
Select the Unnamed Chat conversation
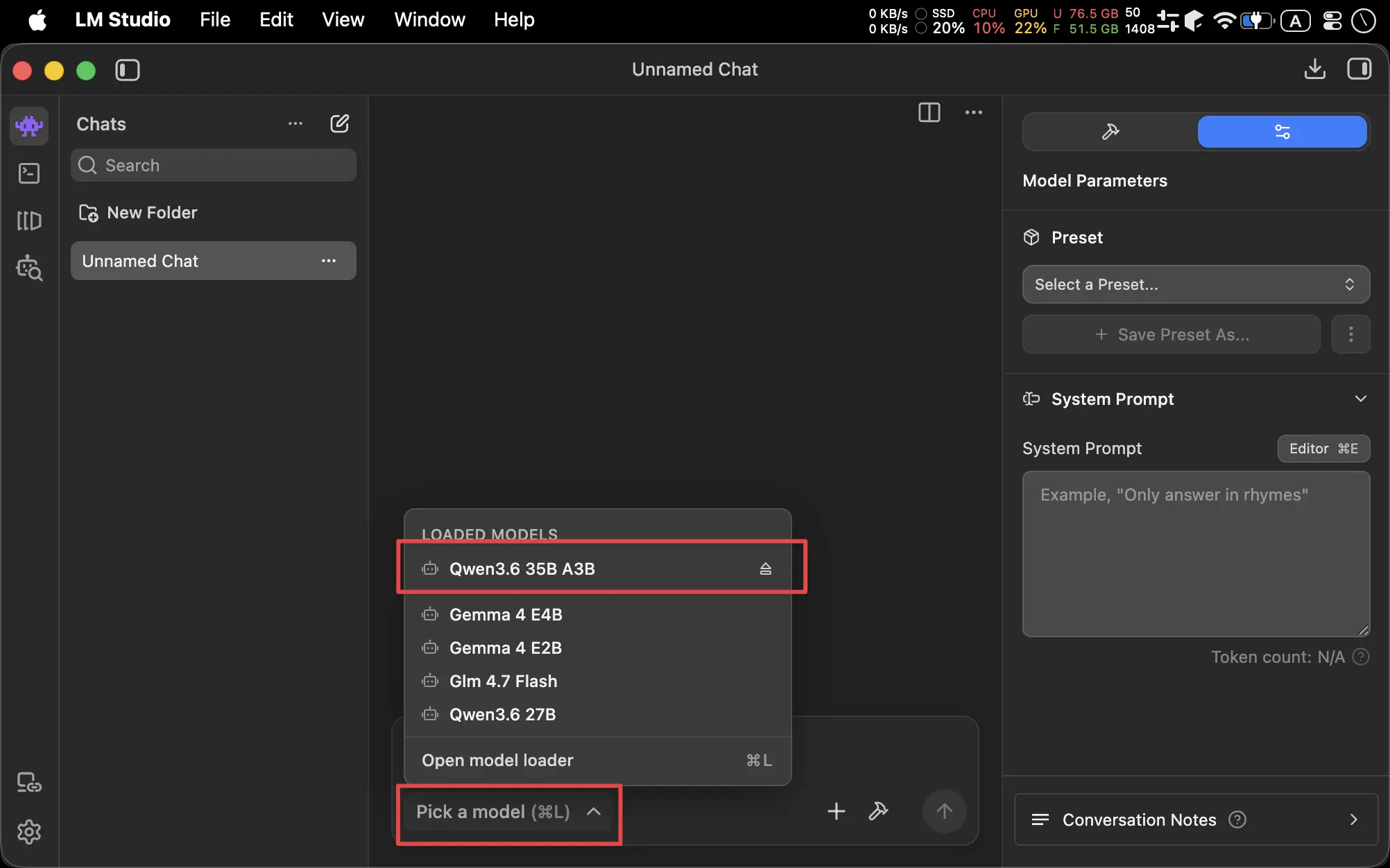tap(214, 261)
